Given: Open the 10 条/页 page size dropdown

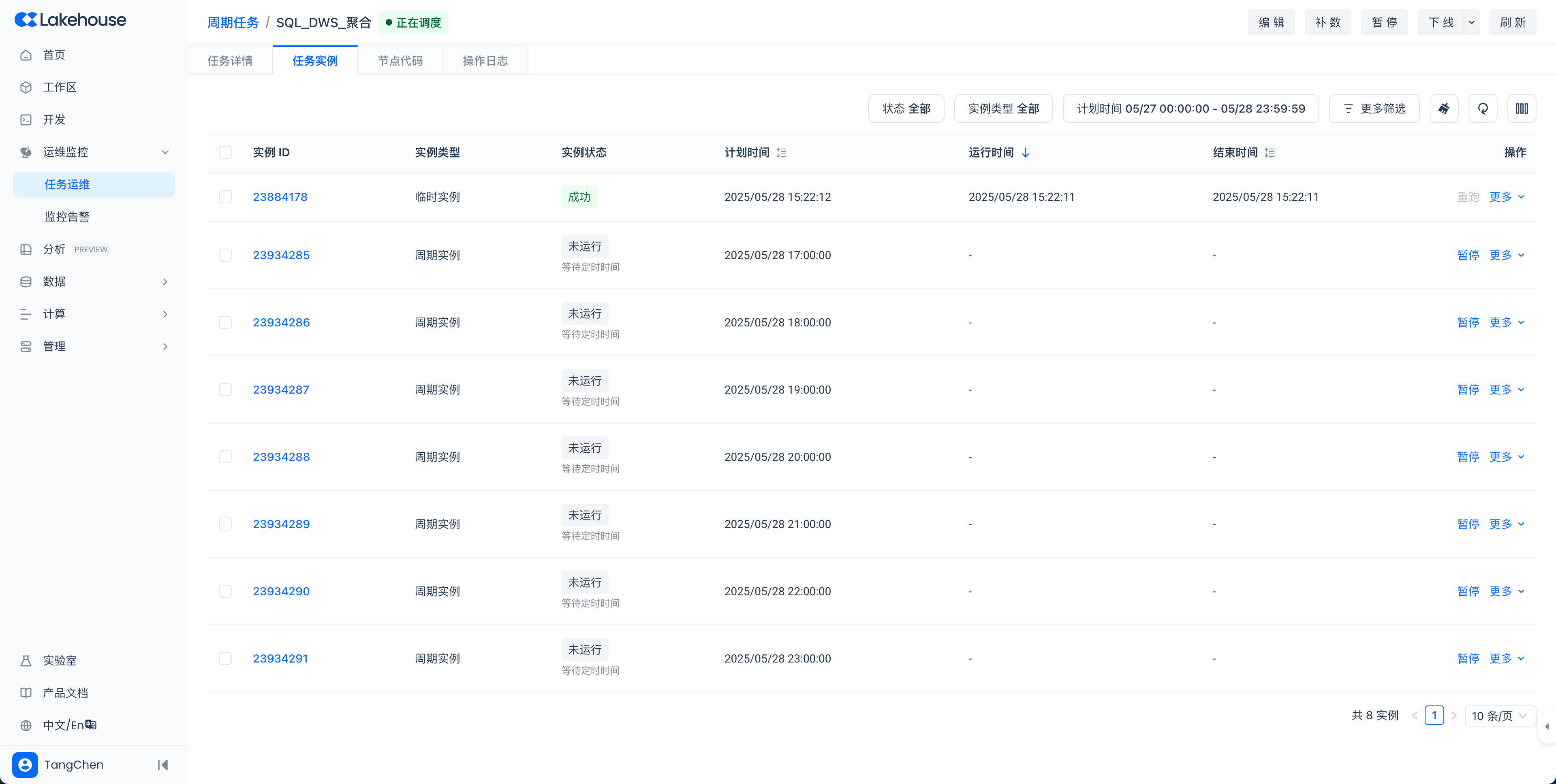Looking at the screenshot, I should (1500, 716).
